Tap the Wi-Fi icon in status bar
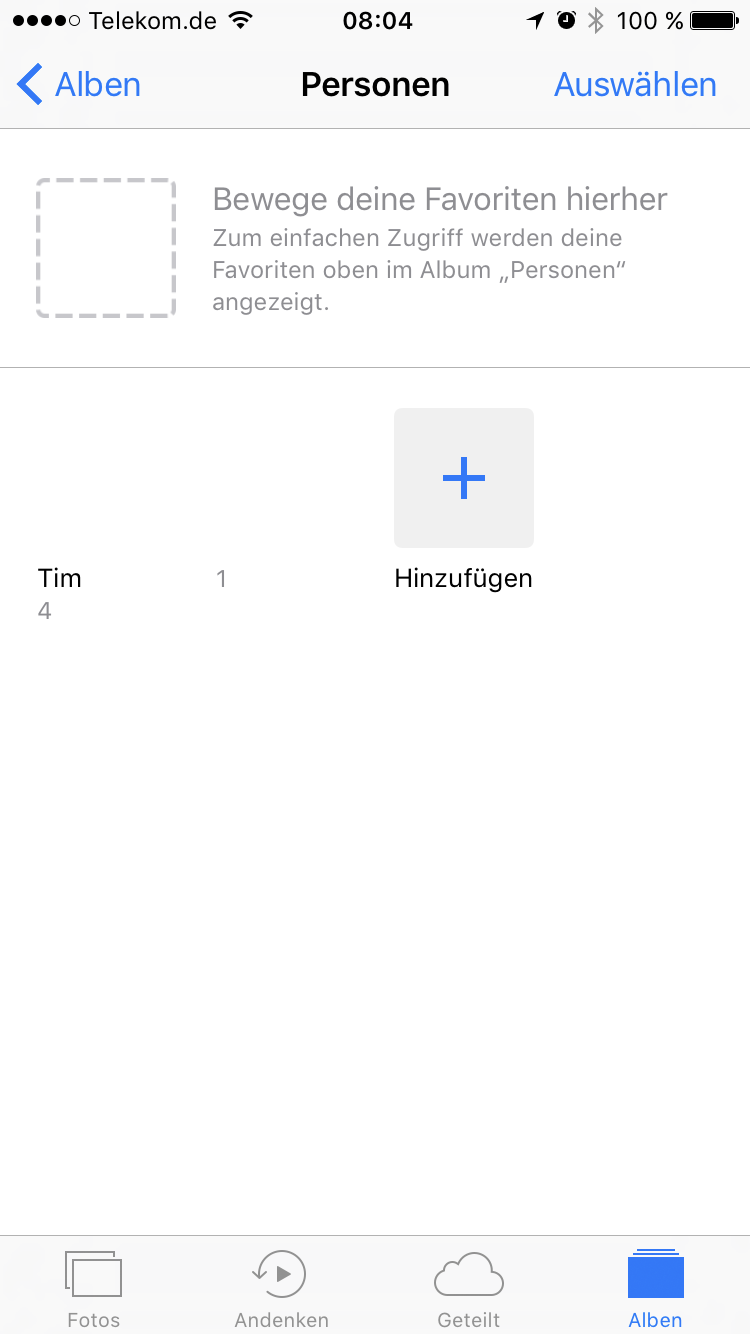Screen dimensions: 750x1334 240,21
